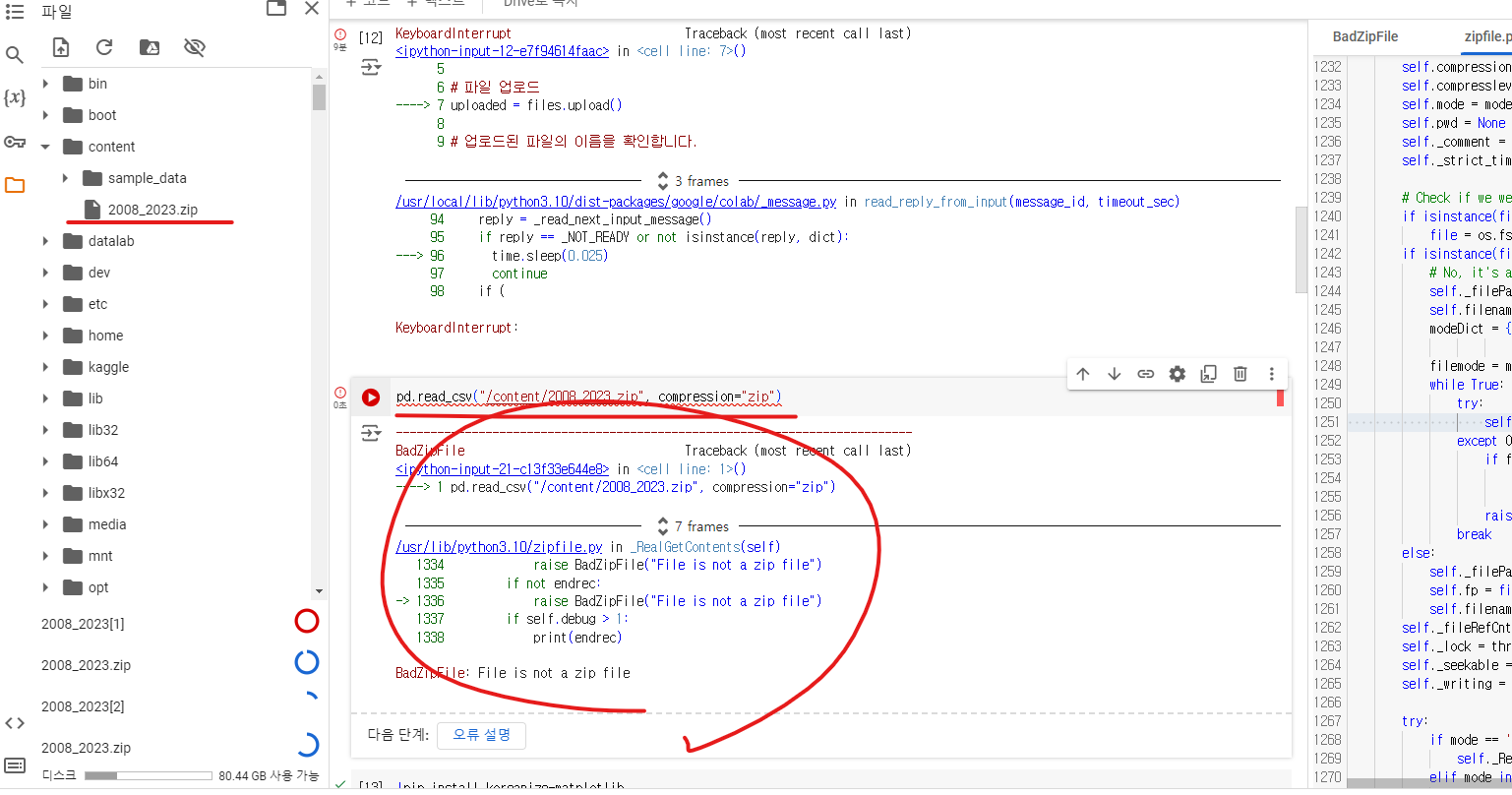The image size is (1512, 795).
Task: Pop the 파일 panel out into a new window
Action: coord(276,8)
